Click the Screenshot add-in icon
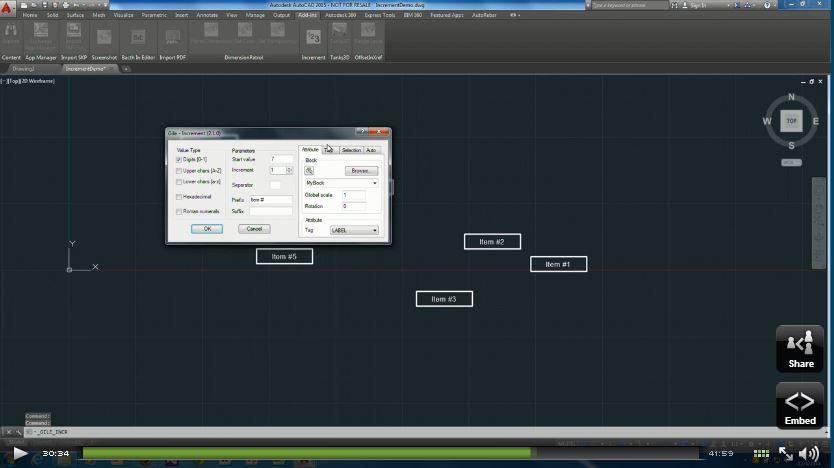This screenshot has height=468, width=834. coord(104,36)
